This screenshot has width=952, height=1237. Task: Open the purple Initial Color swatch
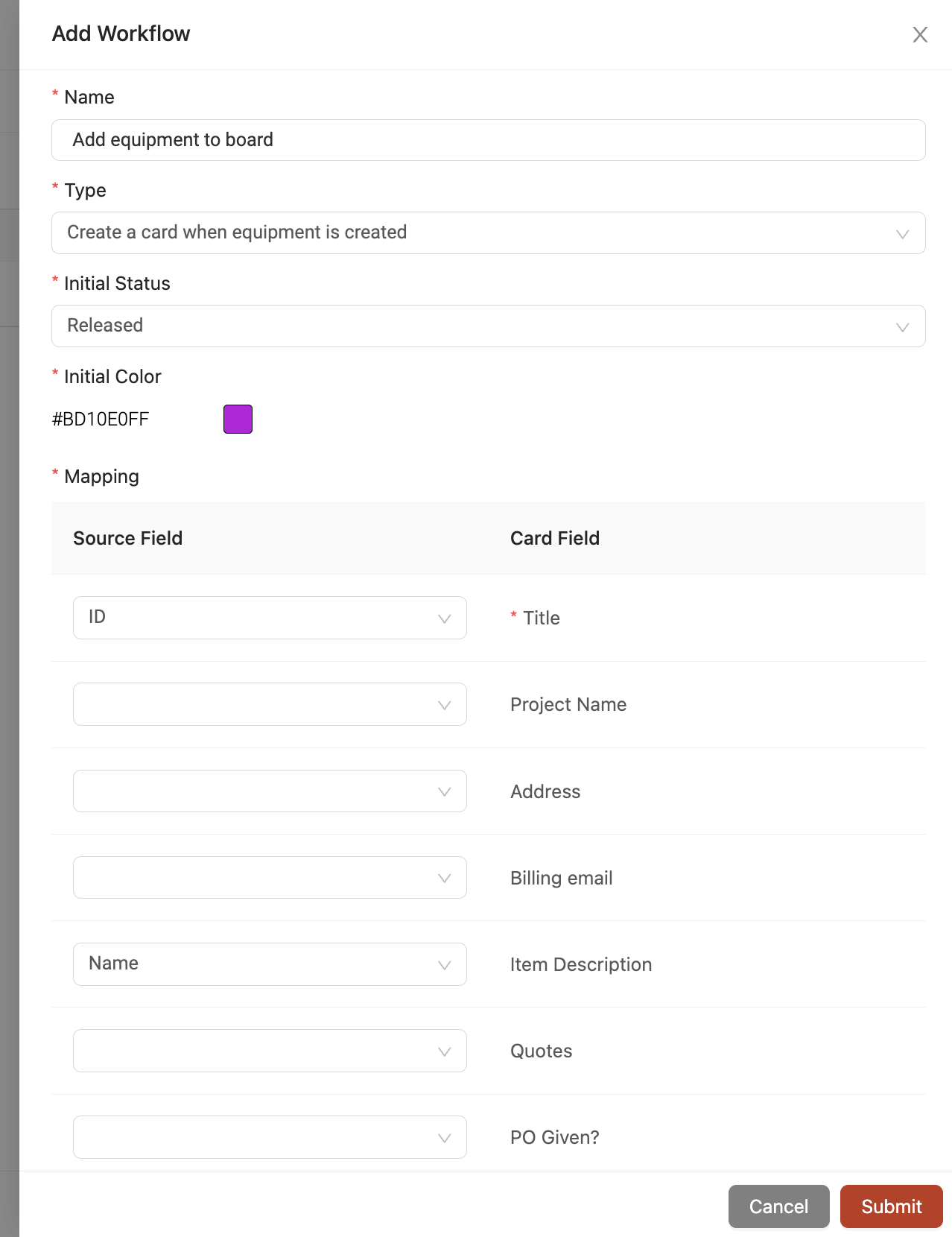[238, 419]
